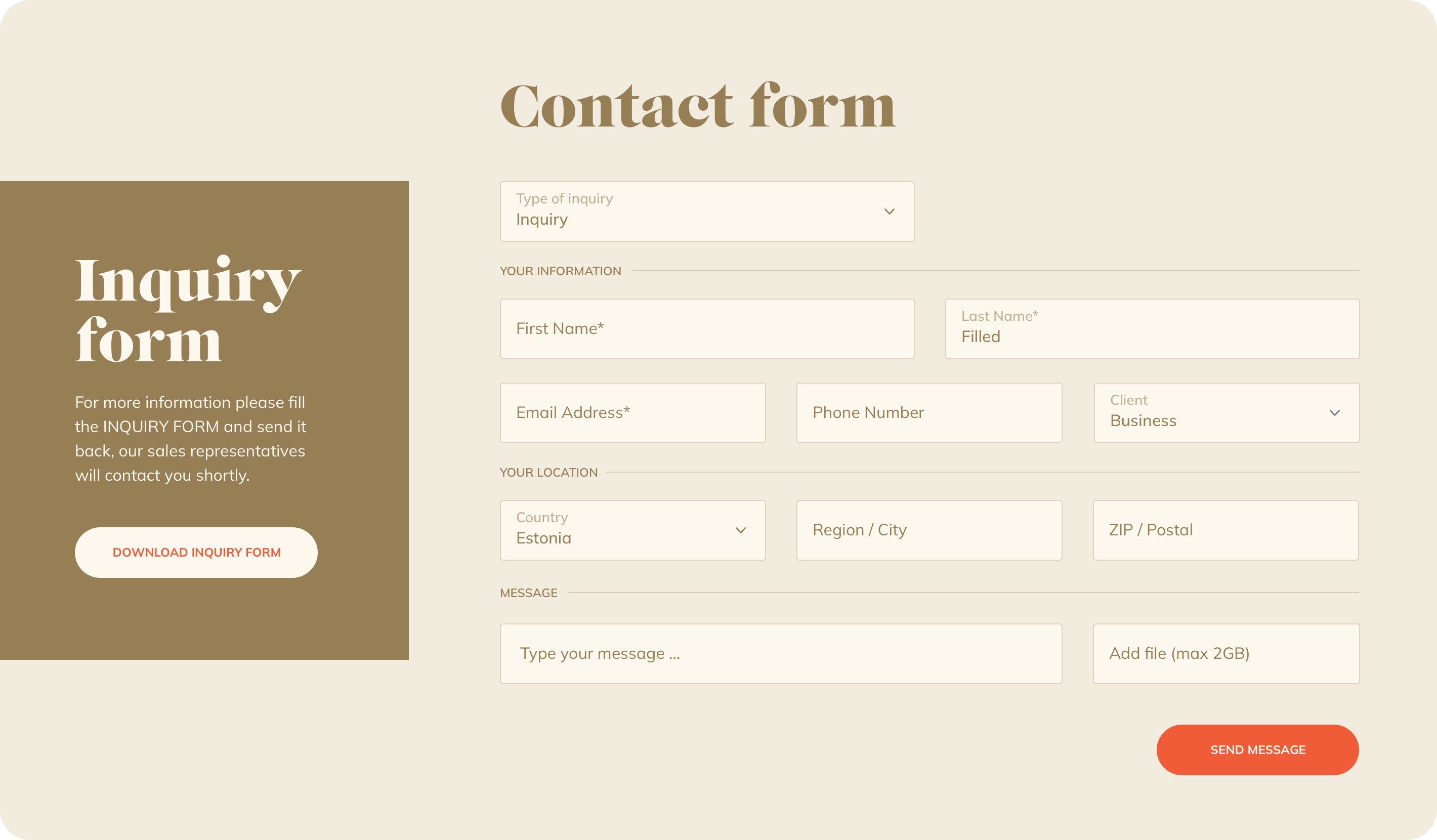
Task: Select the ZIP / Postal field
Action: tap(1226, 530)
